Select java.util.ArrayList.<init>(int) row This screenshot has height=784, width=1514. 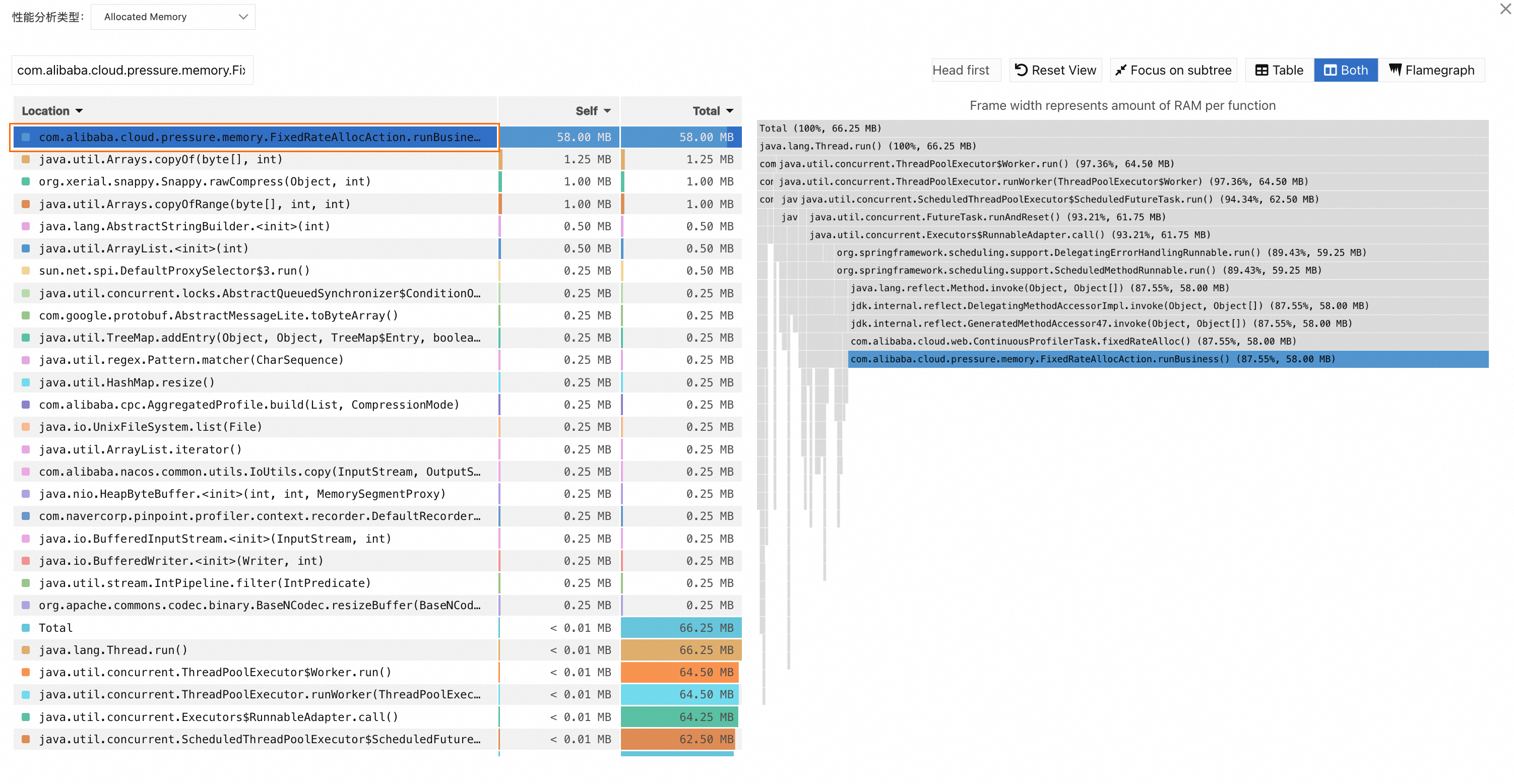point(377,248)
